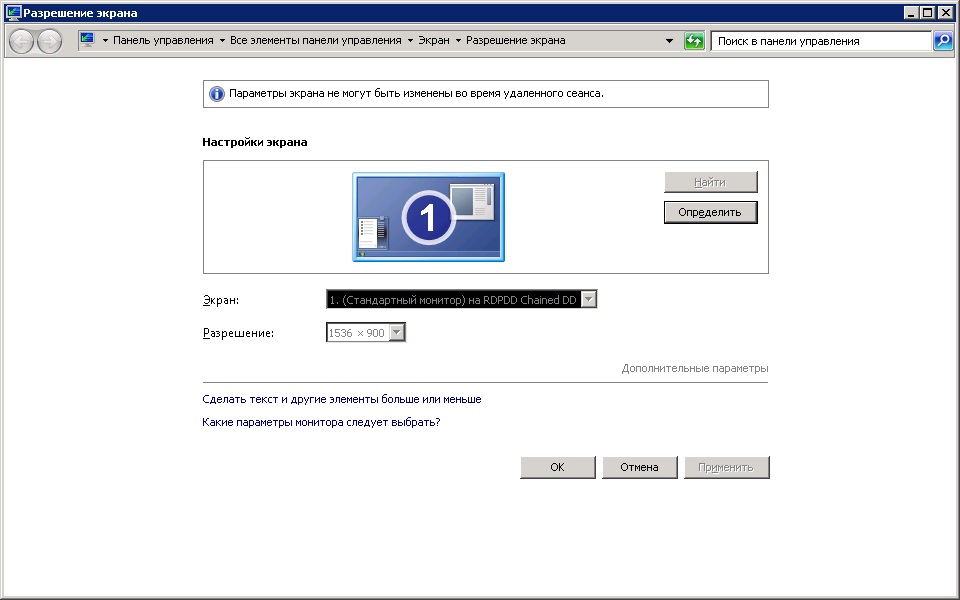Screen dimensions: 960x600
Task: Select the monitor 1 display thumbnail
Action: coord(428,217)
